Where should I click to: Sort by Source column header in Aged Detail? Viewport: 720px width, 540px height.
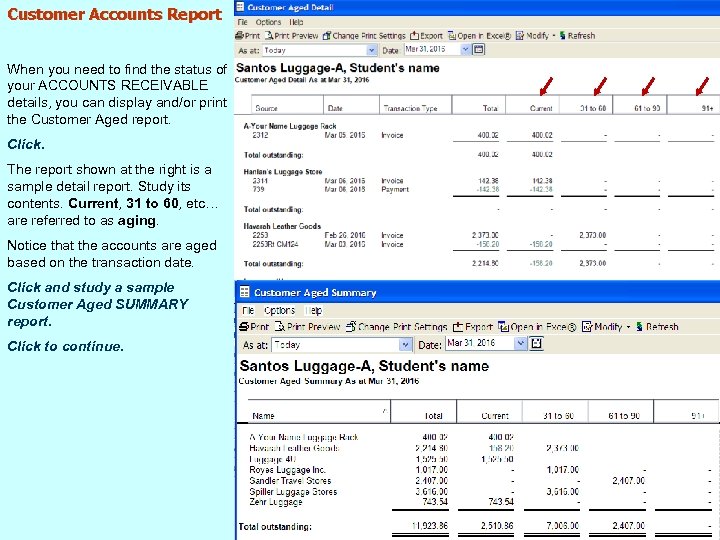coord(287,105)
